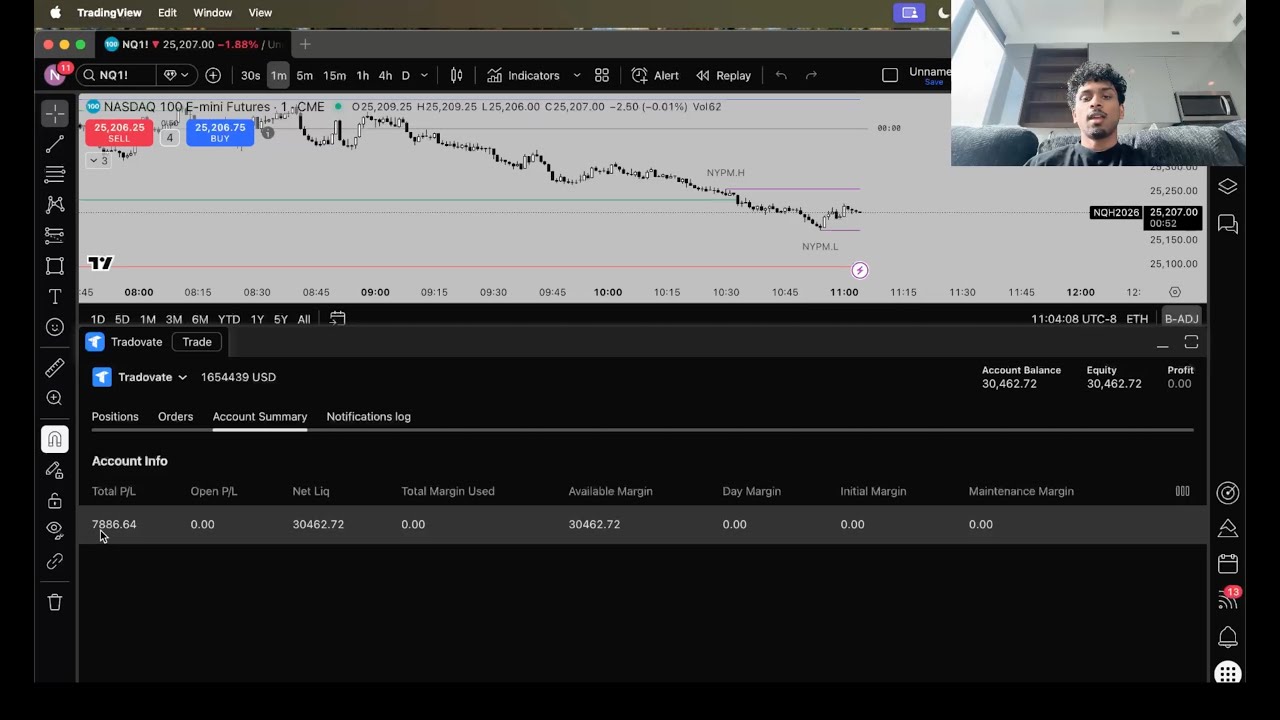Open the apps grid icon bottom right
Screen dimensions: 1280x720
(1228, 673)
